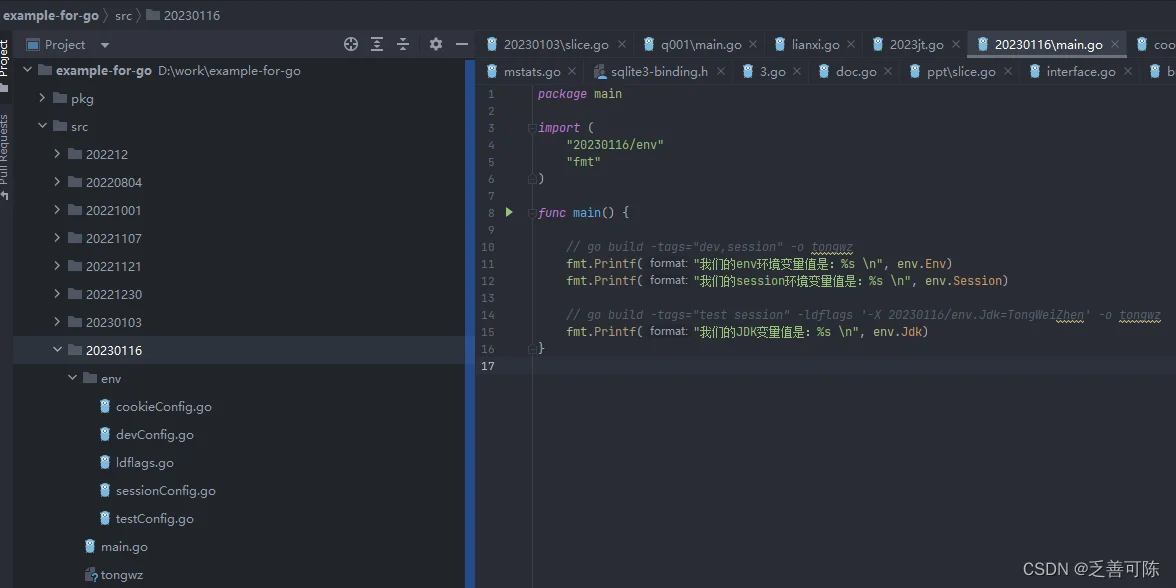Collapse the env folder

[73, 378]
